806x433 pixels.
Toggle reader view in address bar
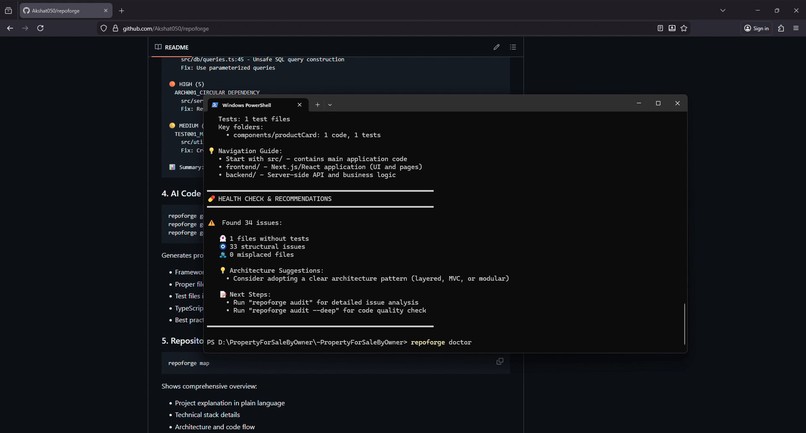[x=660, y=28]
